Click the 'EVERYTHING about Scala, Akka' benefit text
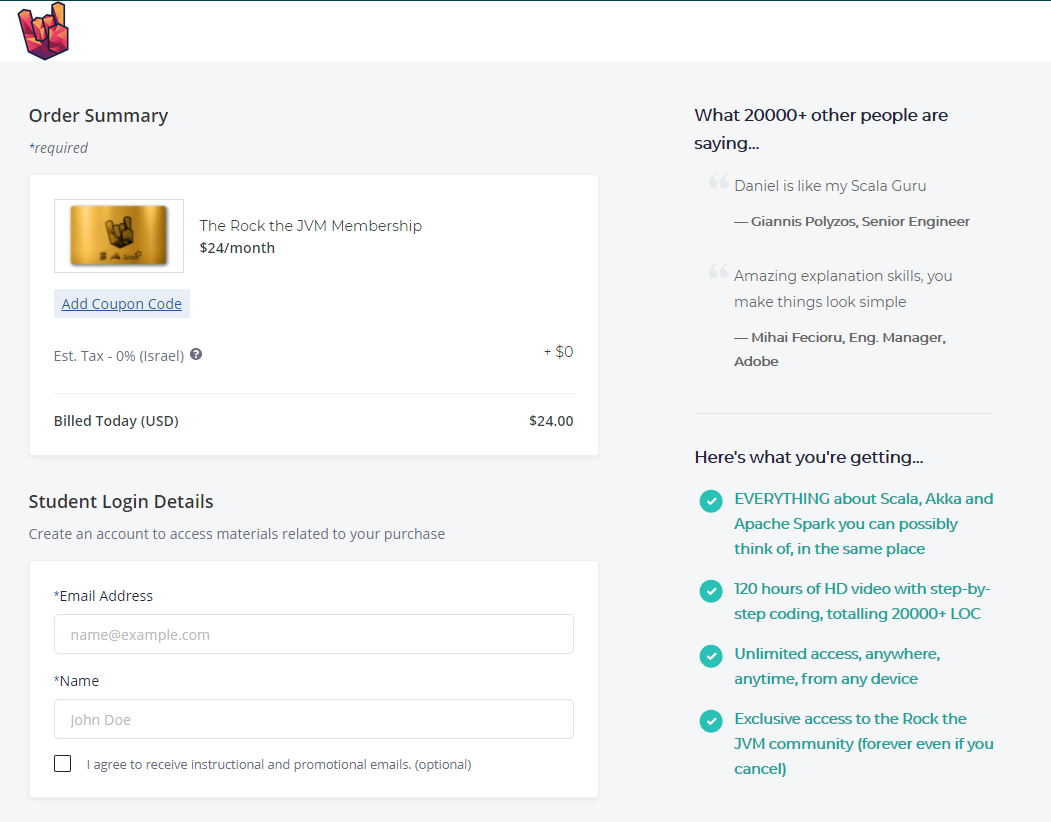 coord(863,524)
